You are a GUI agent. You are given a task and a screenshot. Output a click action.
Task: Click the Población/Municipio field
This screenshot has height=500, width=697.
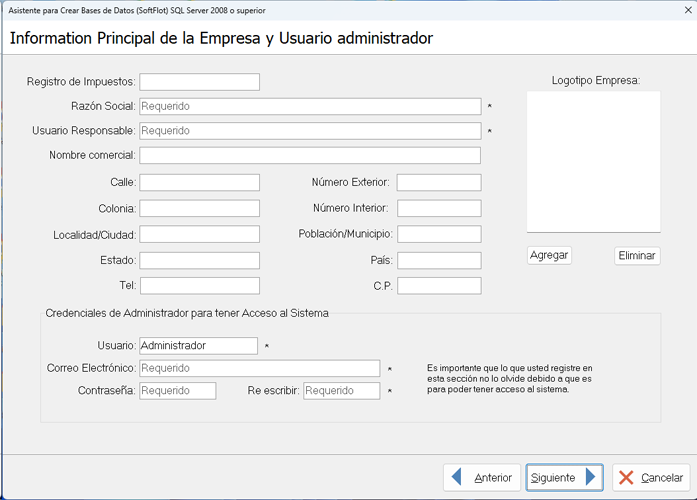(438, 235)
